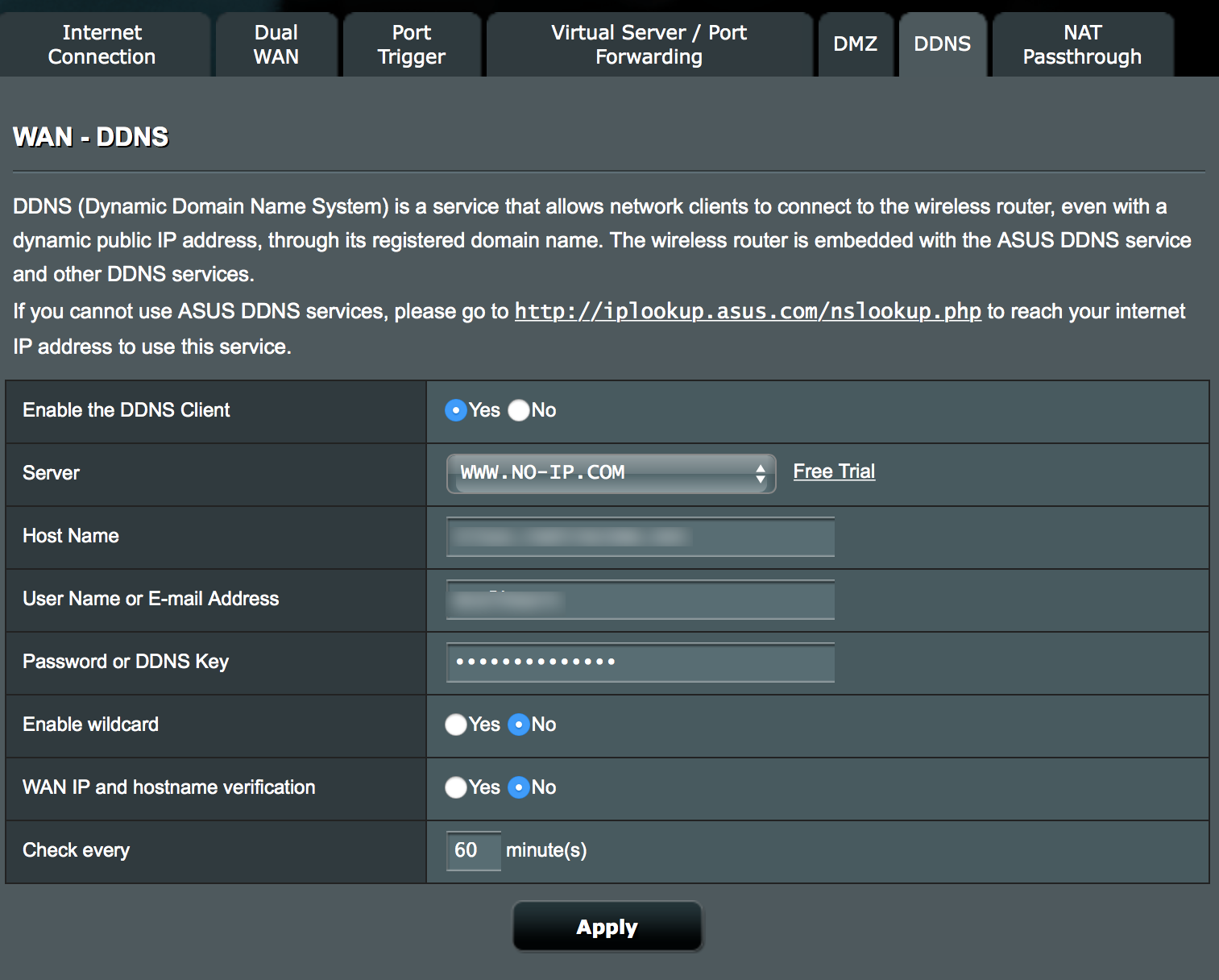Click into the Host Name field
Viewport: 1219px width, 980px height.
(x=641, y=537)
